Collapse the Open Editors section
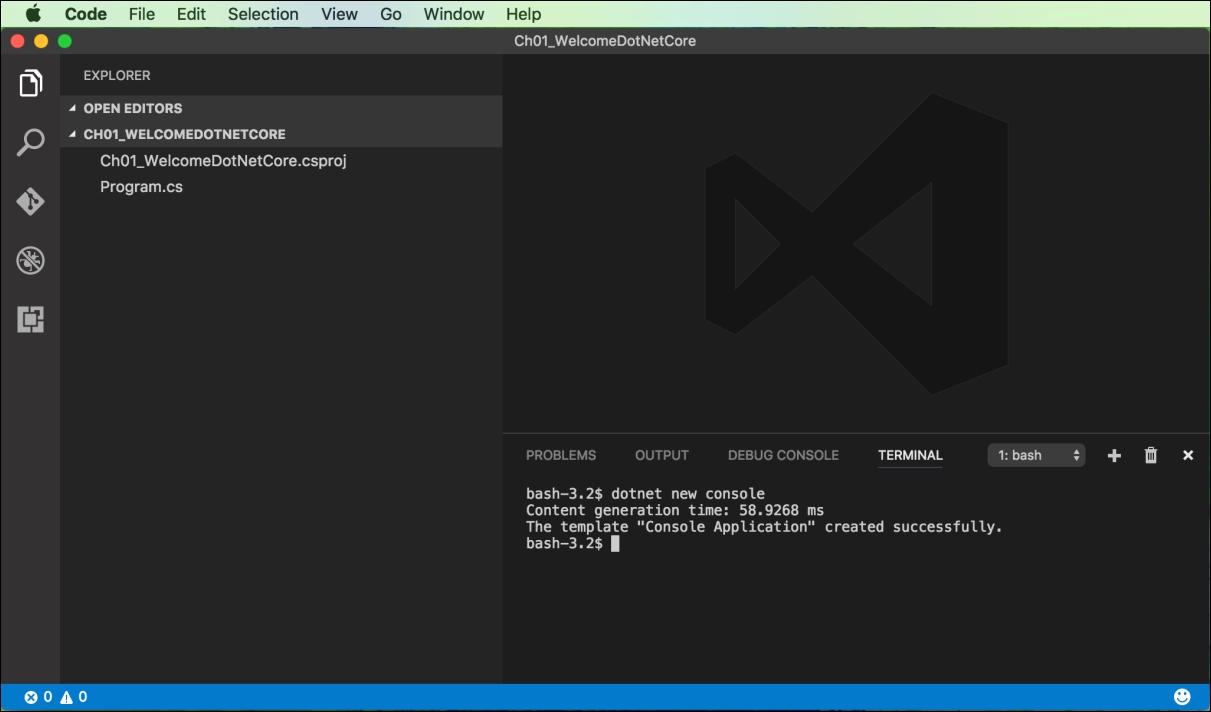This screenshot has width=1211, height=712. pyautogui.click(x=280, y=108)
